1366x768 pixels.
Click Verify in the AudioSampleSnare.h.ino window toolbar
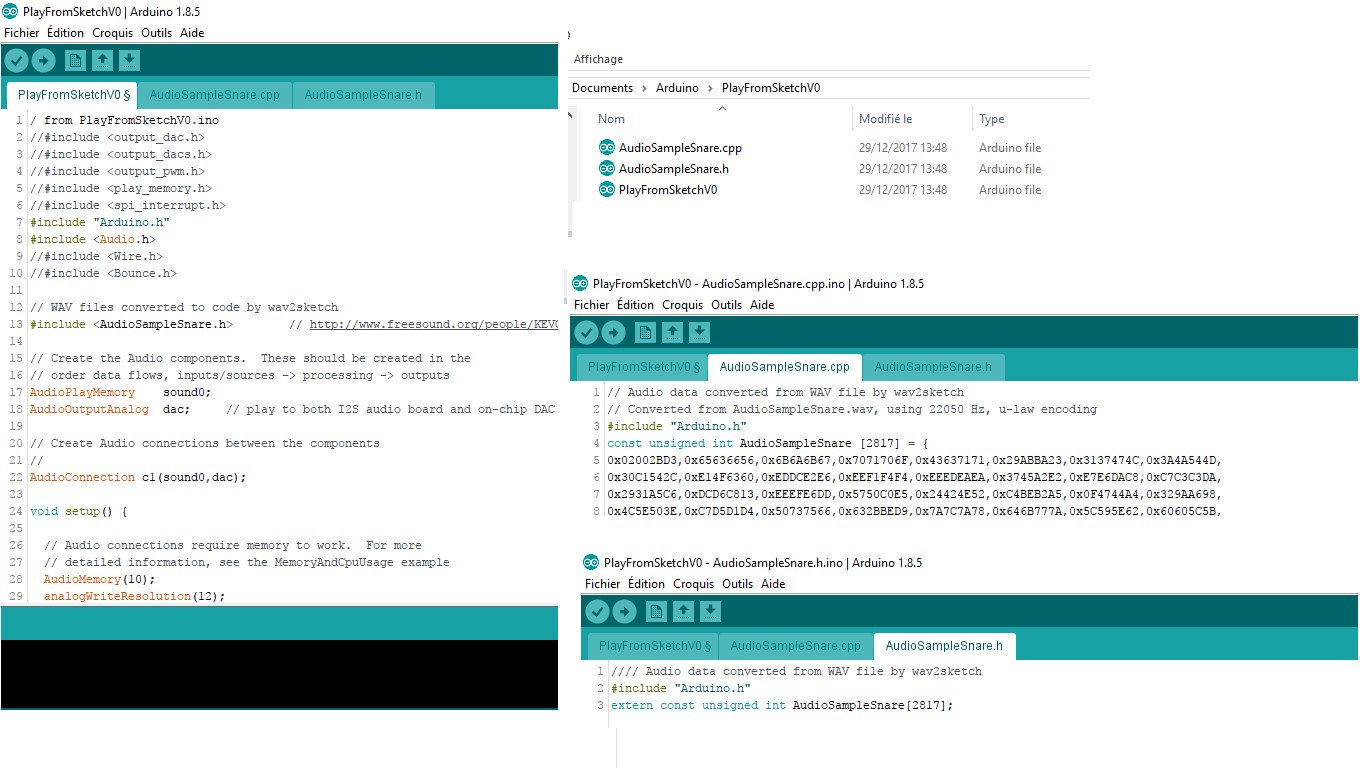point(597,611)
